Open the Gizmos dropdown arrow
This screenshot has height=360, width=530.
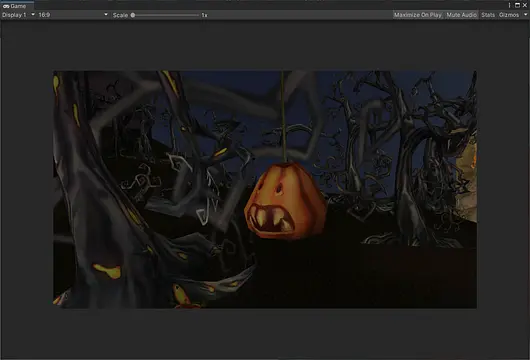coord(525,15)
